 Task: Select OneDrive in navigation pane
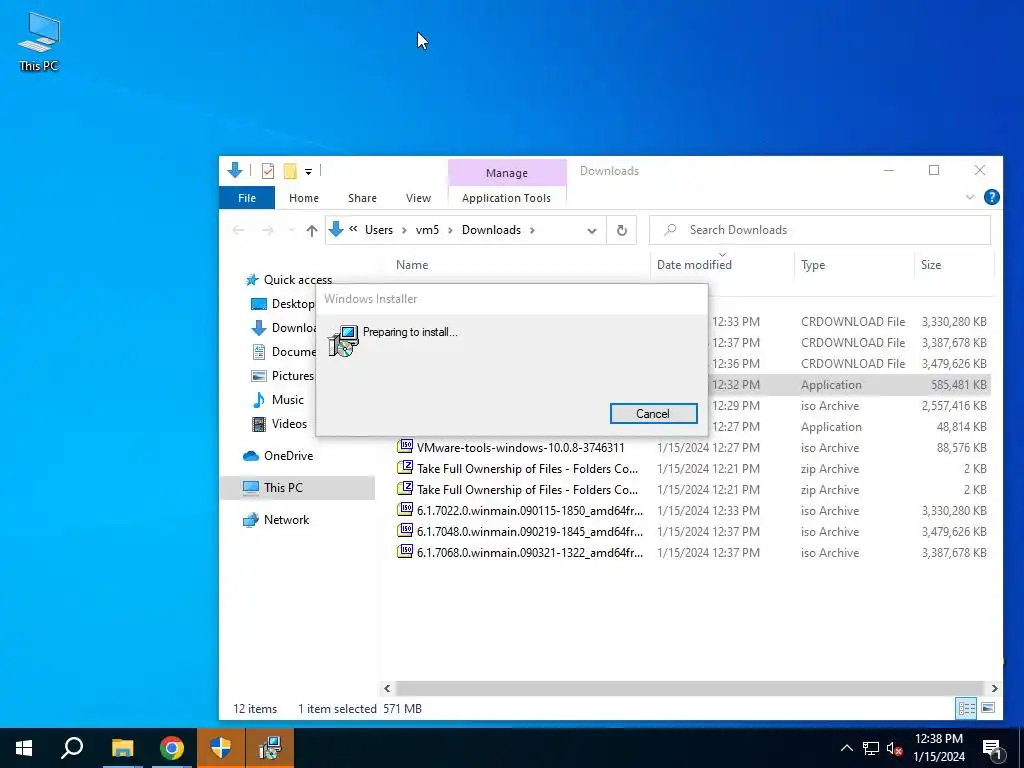coord(278,456)
